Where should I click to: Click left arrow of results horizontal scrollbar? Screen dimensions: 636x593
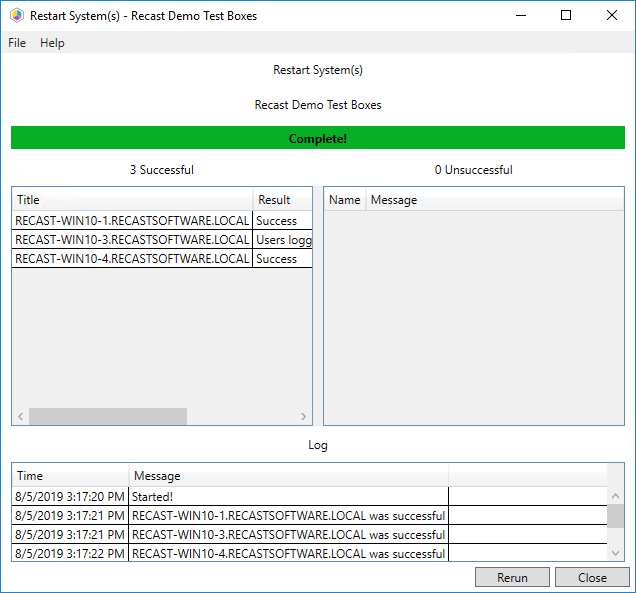coord(21,416)
